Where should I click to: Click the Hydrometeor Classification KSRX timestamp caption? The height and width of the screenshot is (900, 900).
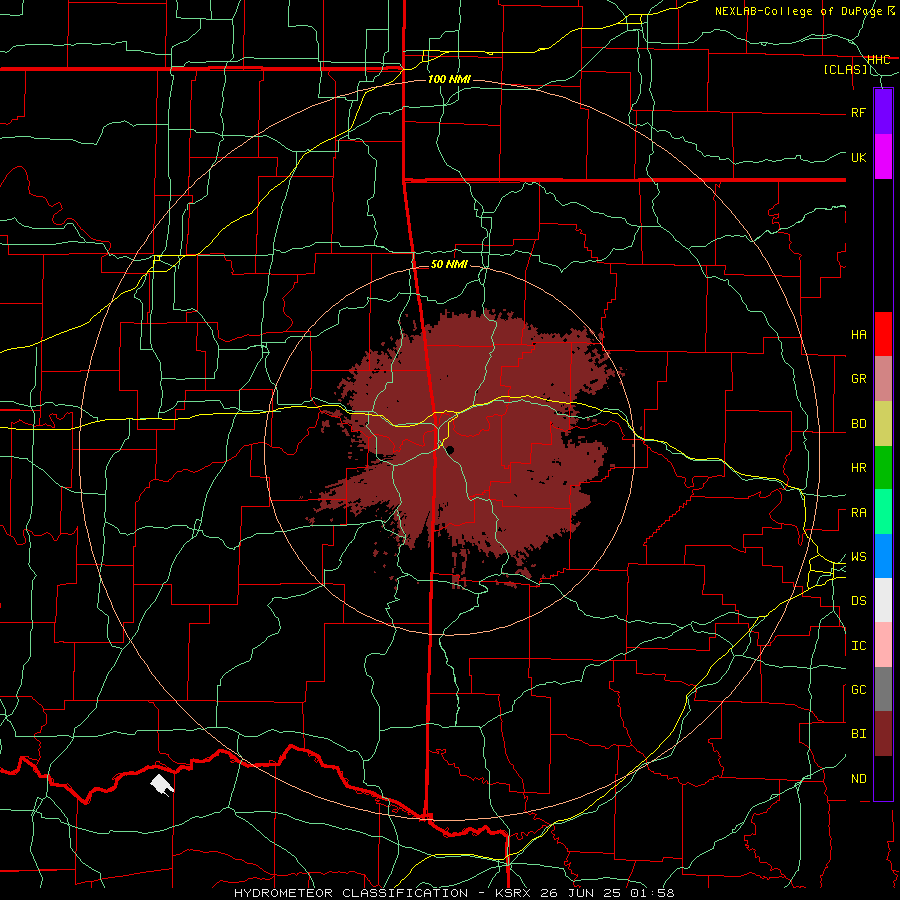tap(453, 893)
